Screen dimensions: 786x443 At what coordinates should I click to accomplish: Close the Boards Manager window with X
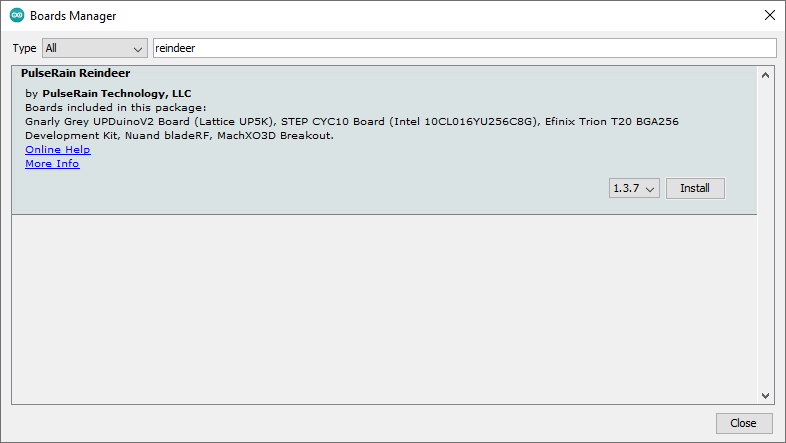(769, 16)
